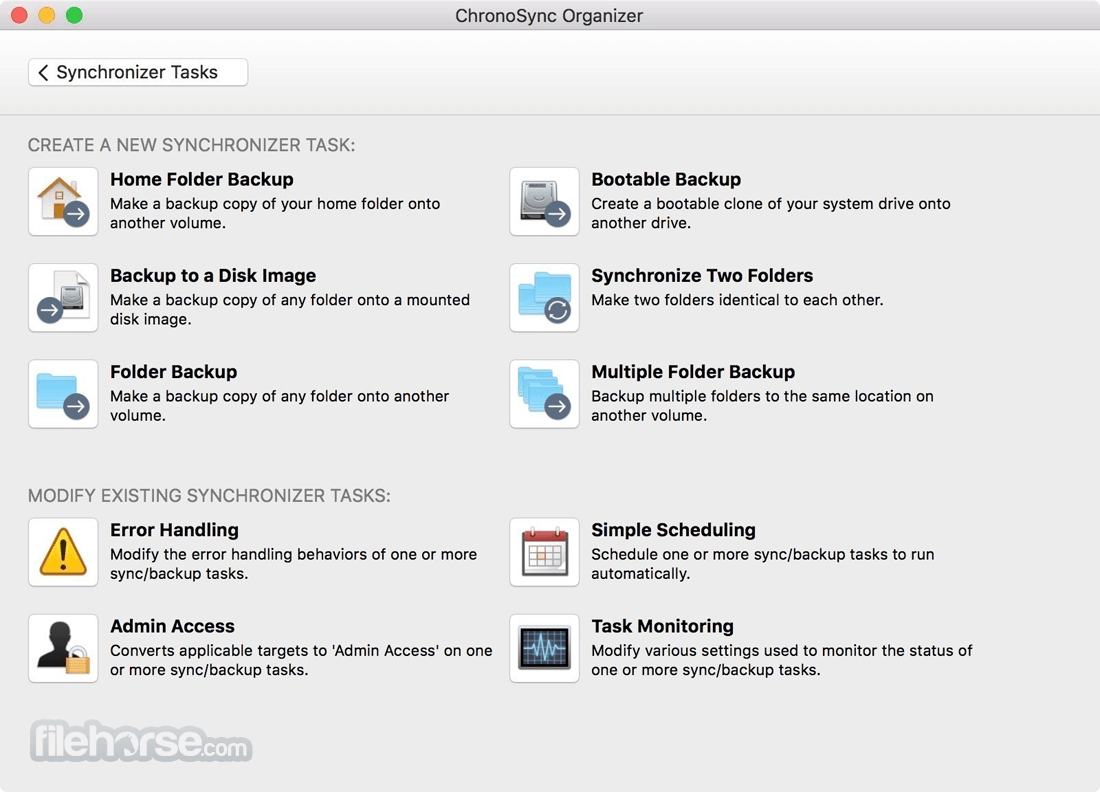Click the 'Modify the error handling behaviors' description
Viewport: 1100px width, 792px height.
point(293,564)
